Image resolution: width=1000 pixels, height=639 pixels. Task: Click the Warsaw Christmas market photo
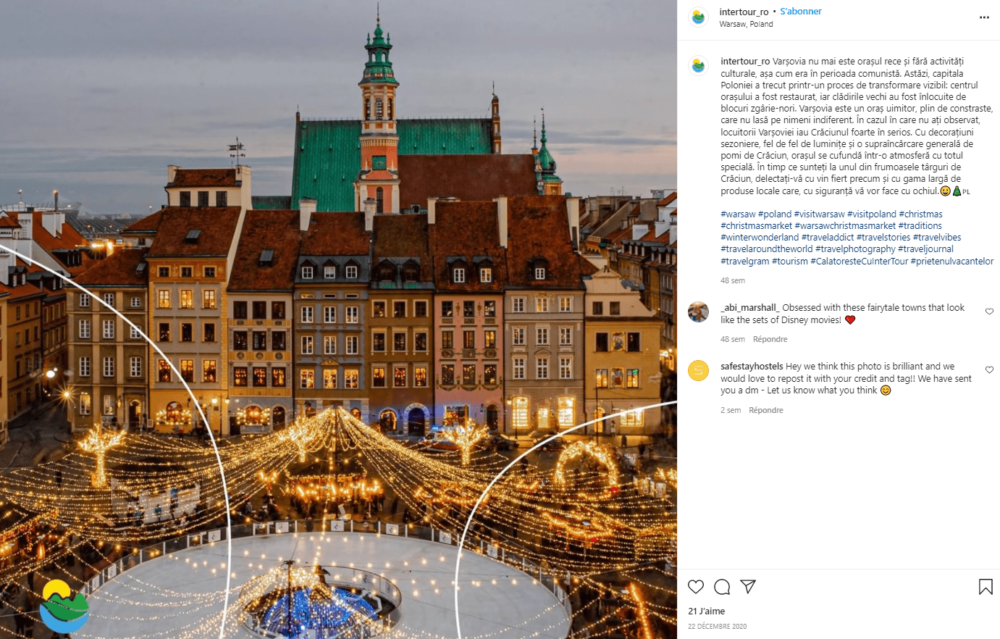pos(338,320)
